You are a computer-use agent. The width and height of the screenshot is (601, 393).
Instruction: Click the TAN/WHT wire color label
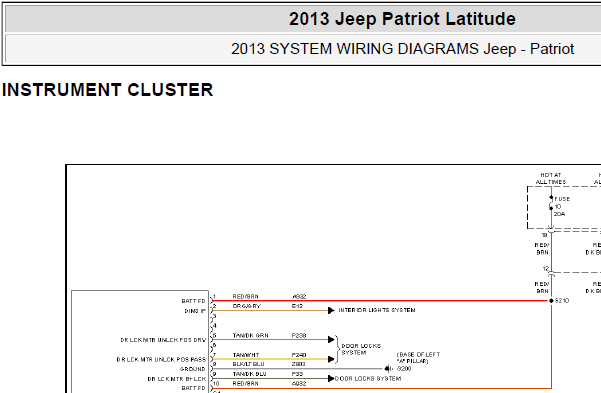pyautogui.click(x=246, y=355)
